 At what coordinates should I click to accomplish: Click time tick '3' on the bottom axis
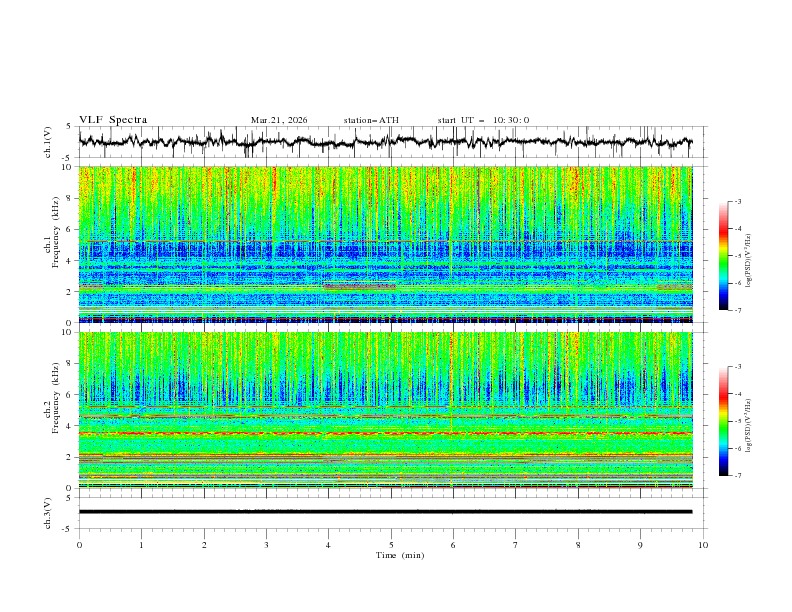pos(267,545)
